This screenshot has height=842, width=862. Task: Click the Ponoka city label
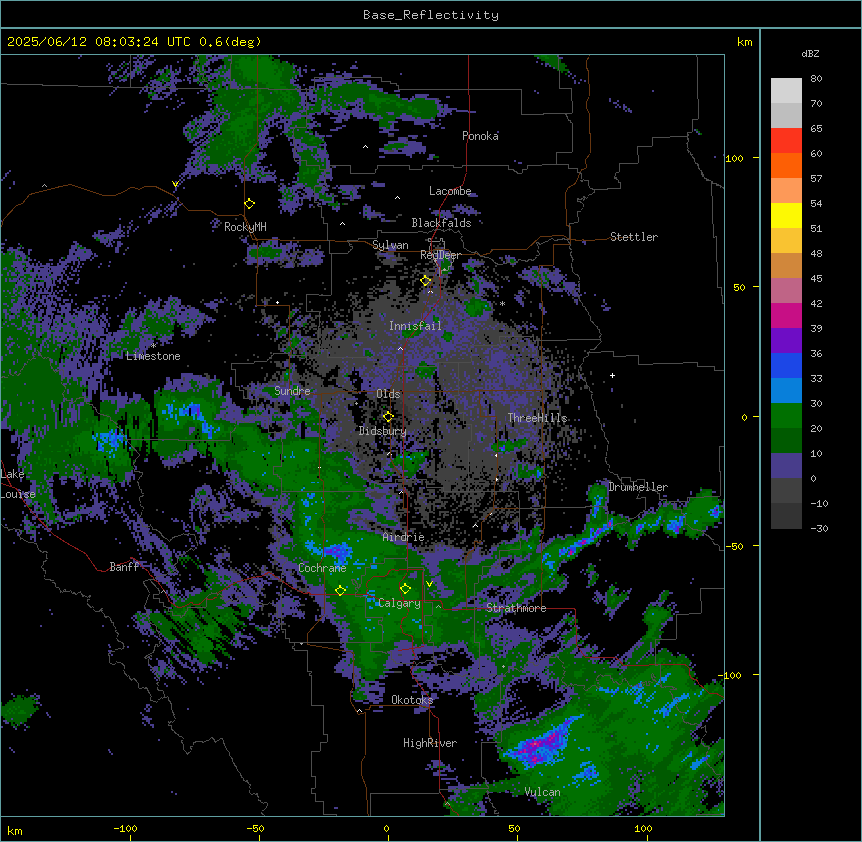pos(480,136)
